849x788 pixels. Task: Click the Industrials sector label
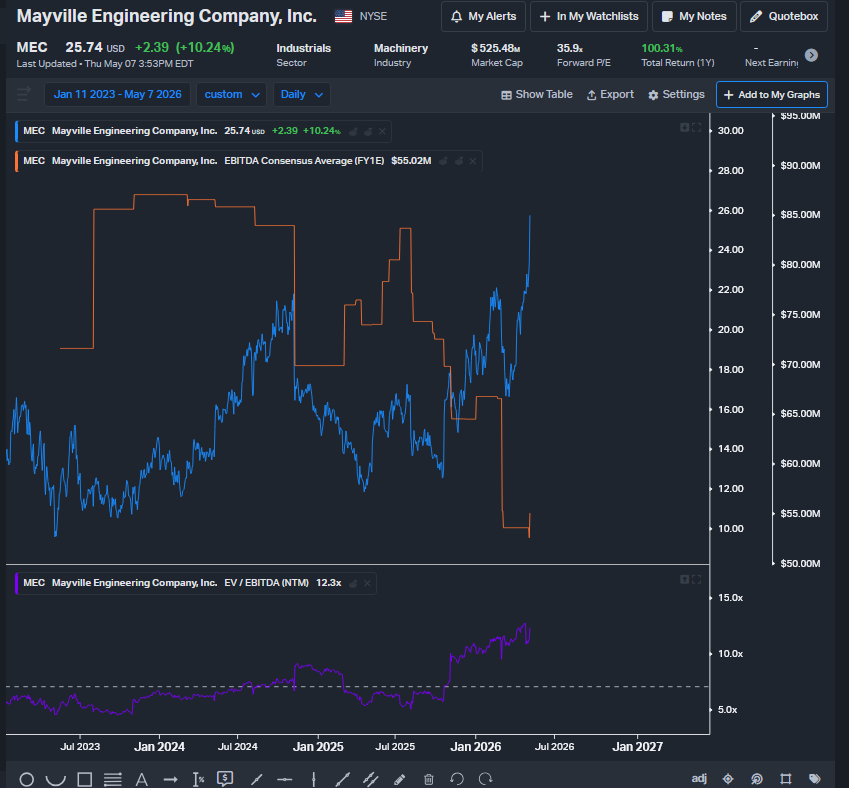(303, 48)
